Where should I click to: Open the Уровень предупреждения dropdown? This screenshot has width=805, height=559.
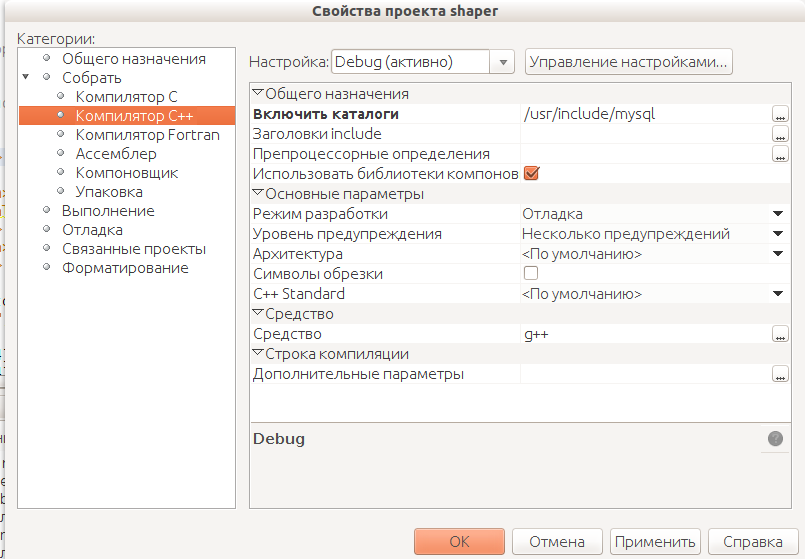[x=777, y=234]
